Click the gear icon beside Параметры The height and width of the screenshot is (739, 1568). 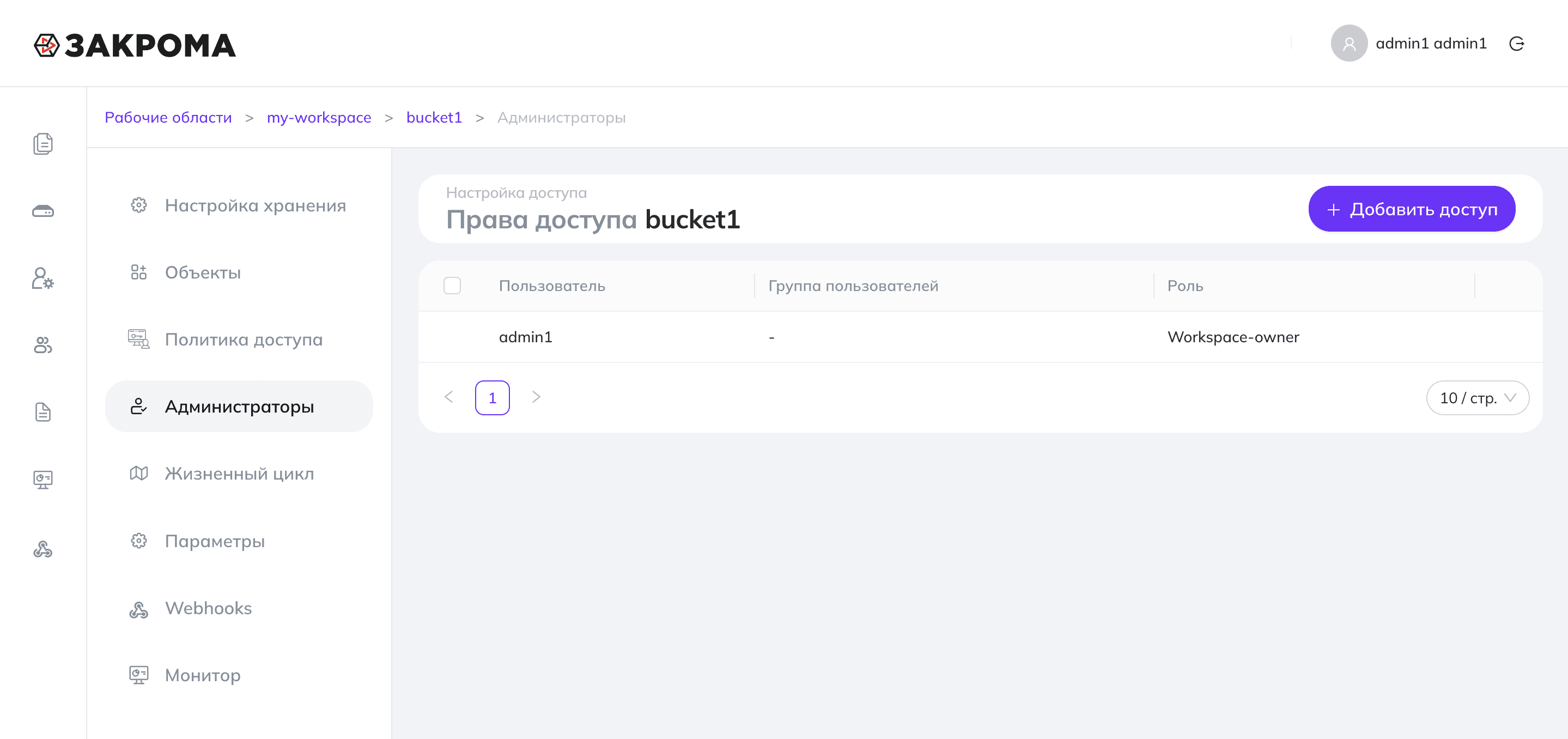pos(139,541)
